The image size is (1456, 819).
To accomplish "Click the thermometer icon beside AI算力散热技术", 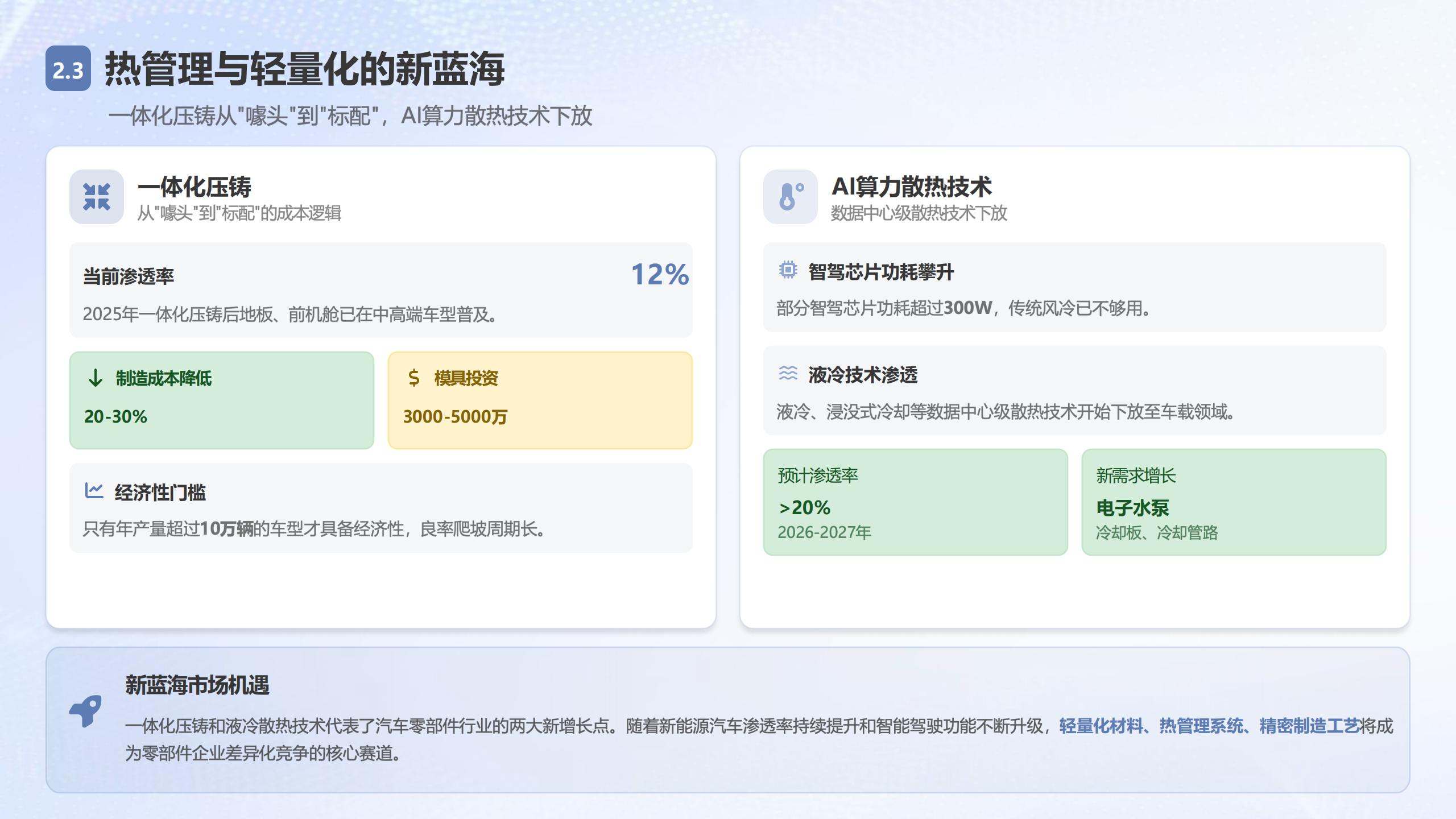I will (x=791, y=197).
